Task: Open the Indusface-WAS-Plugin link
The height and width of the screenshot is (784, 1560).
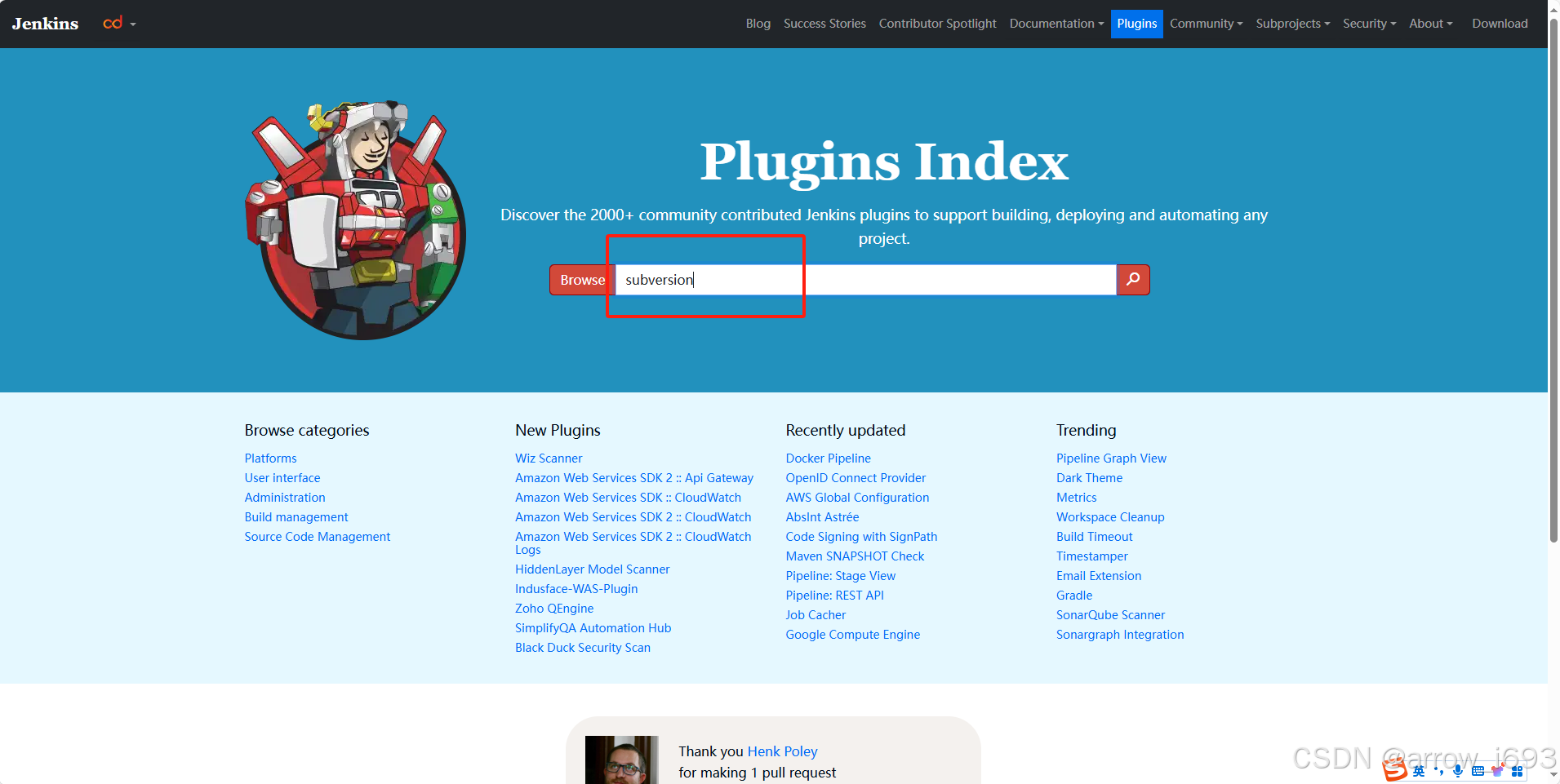Action: point(576,589)
